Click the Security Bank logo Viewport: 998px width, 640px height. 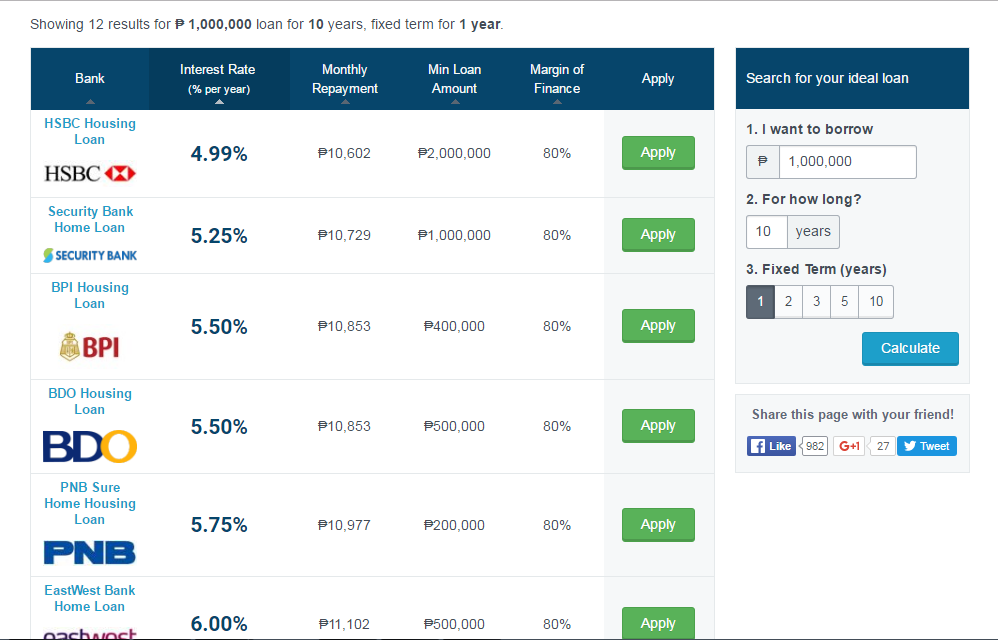pyautogui.click(x=90, y=255)
